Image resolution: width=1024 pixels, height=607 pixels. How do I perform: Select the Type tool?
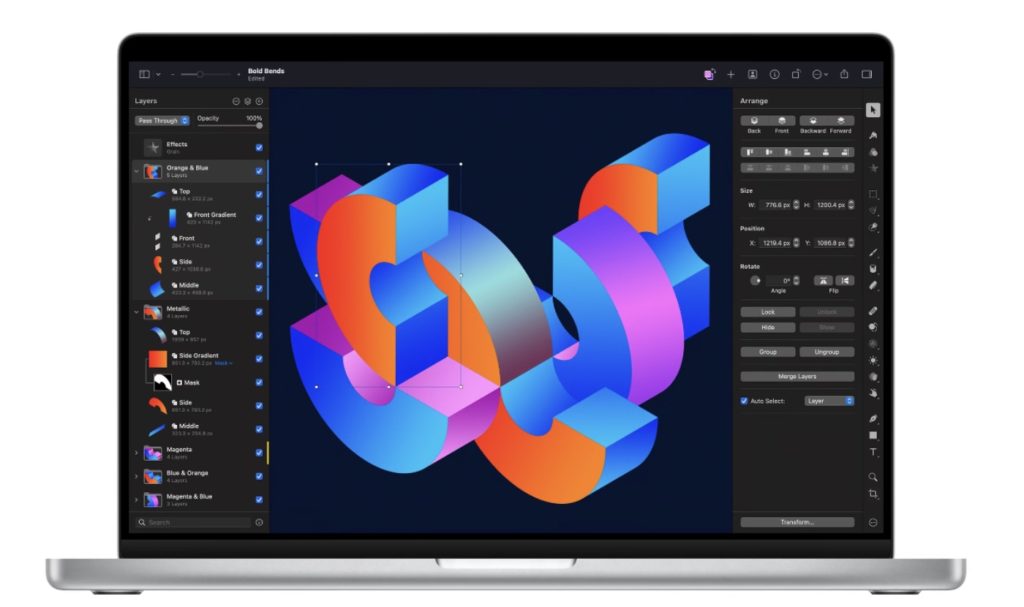tap(873, 453)
